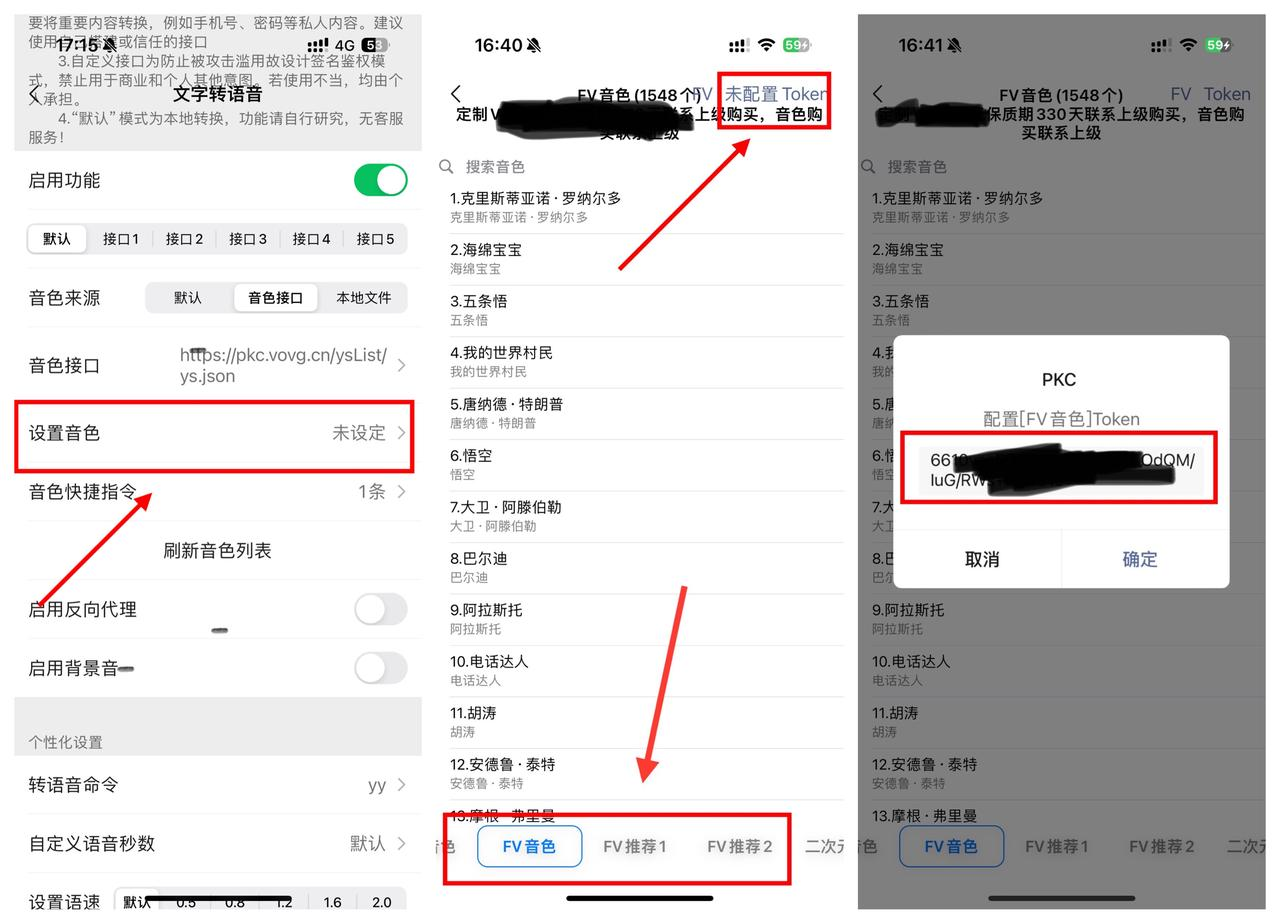
Task: Switch to the FV推荐1 tab
Action: tap(634, 846)
